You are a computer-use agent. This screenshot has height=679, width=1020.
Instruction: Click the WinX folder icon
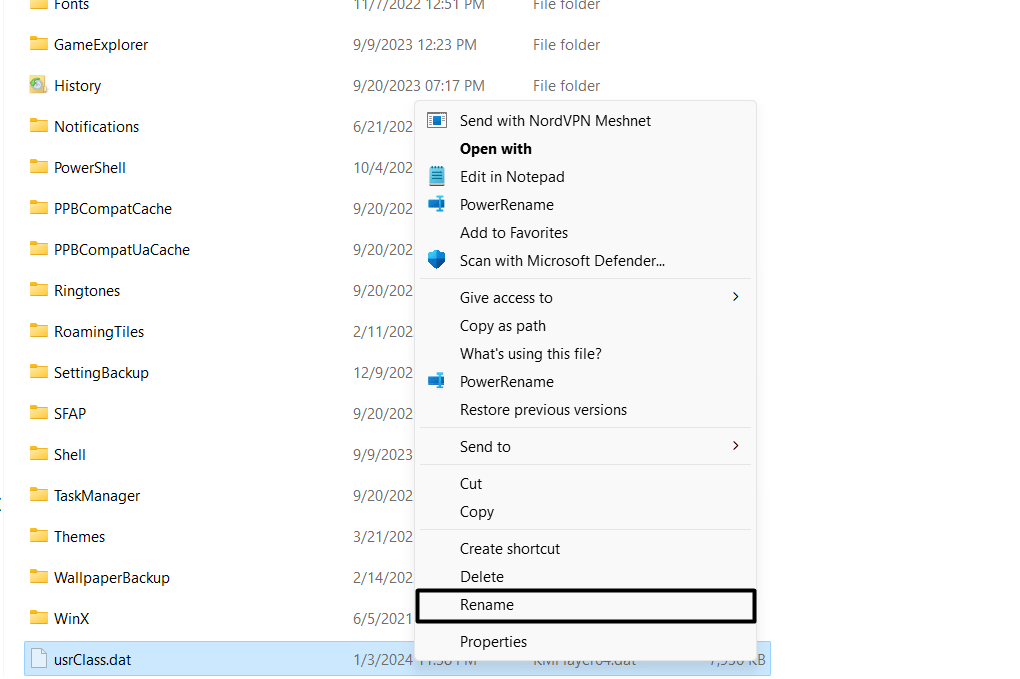37,618
